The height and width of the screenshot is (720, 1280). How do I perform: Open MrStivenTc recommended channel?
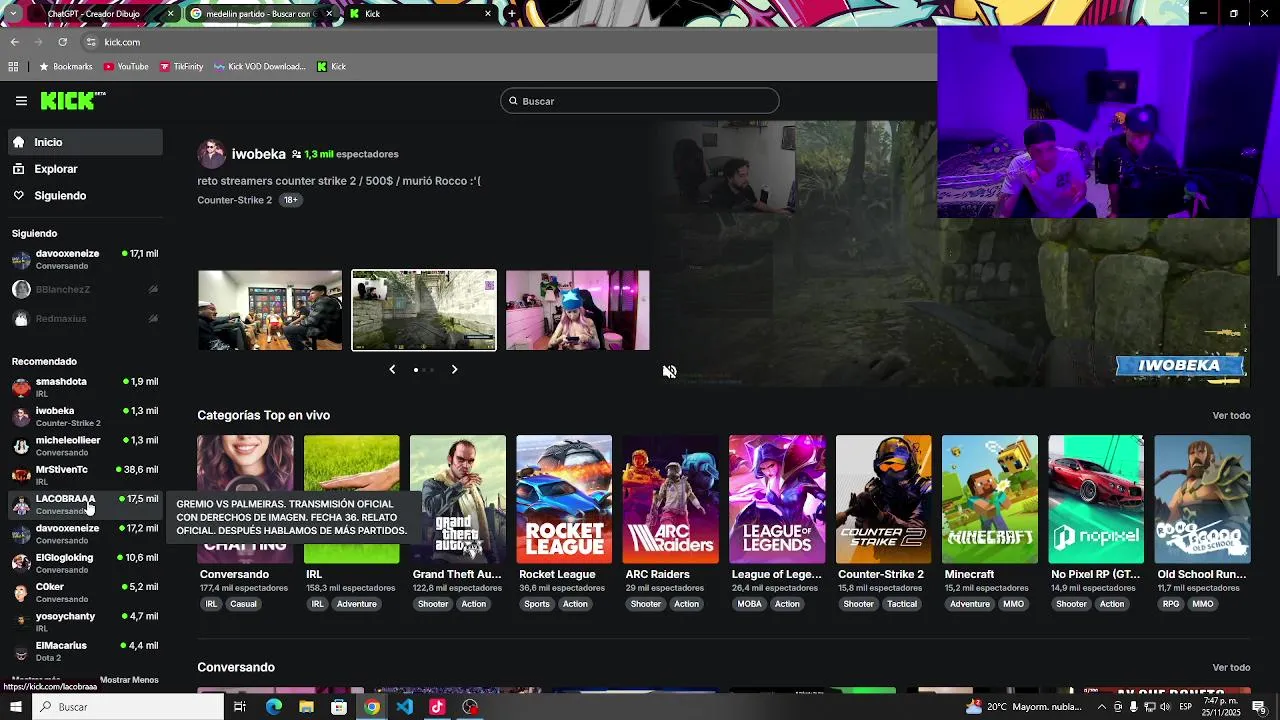tap(85, 475)
